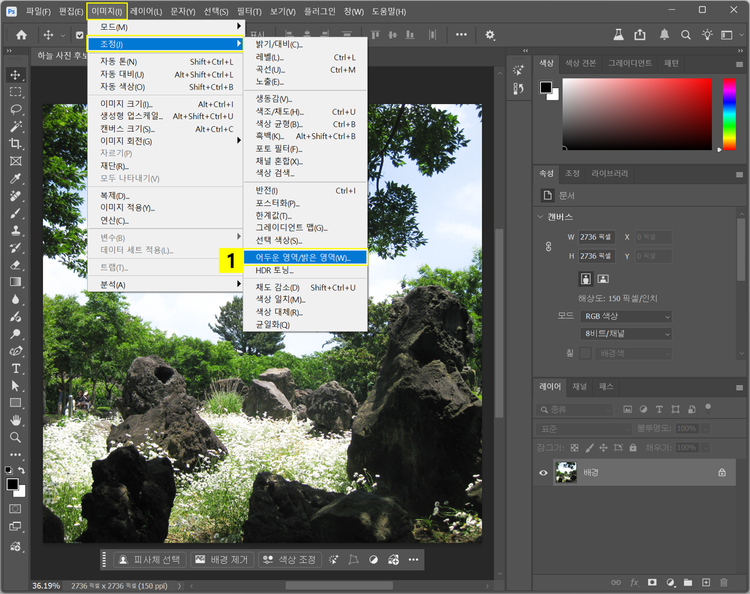
Task: Create a new layer with plus icon
Action: [705, 581]
